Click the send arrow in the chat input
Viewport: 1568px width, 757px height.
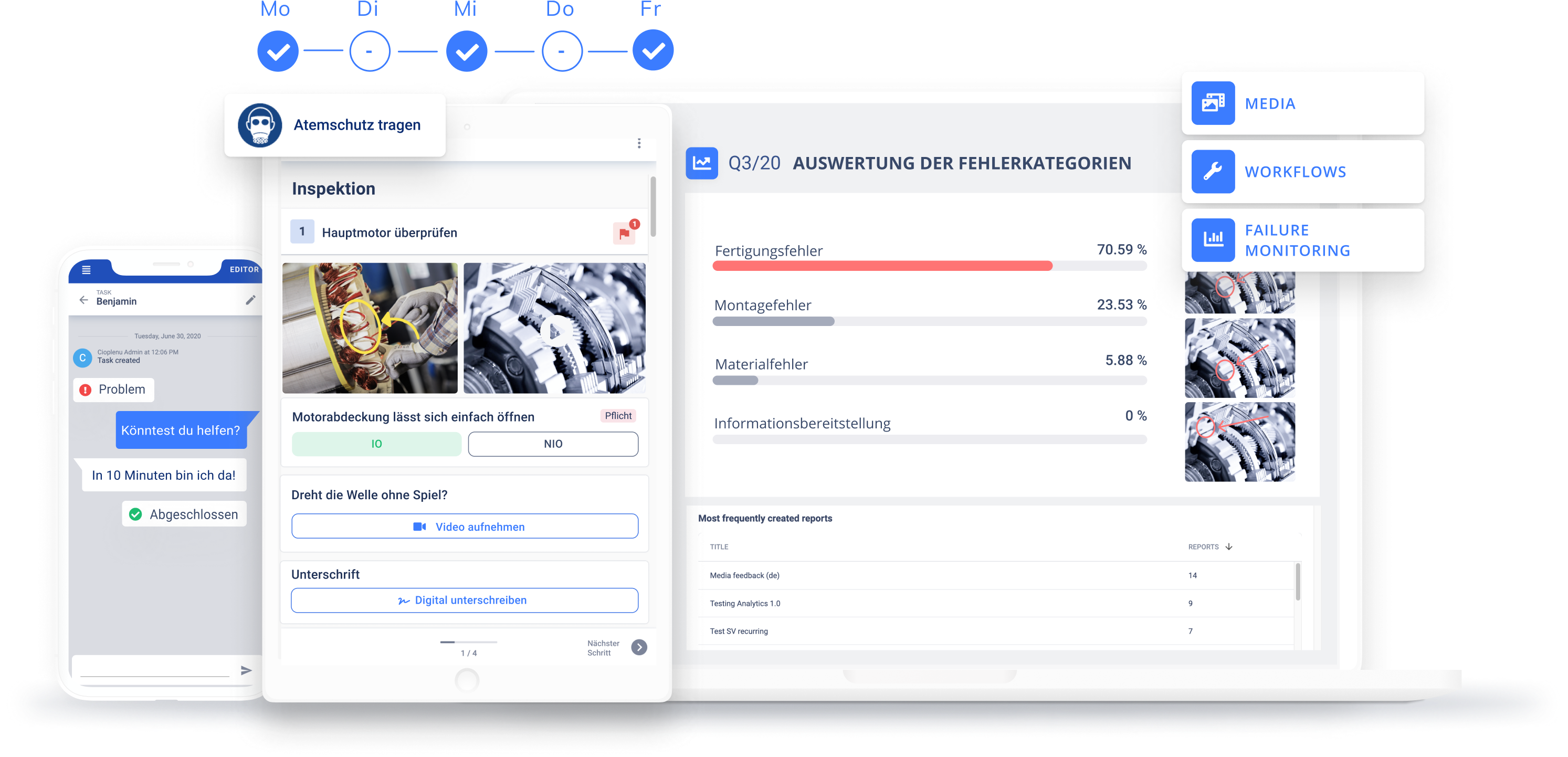click(x=246, y=670)
